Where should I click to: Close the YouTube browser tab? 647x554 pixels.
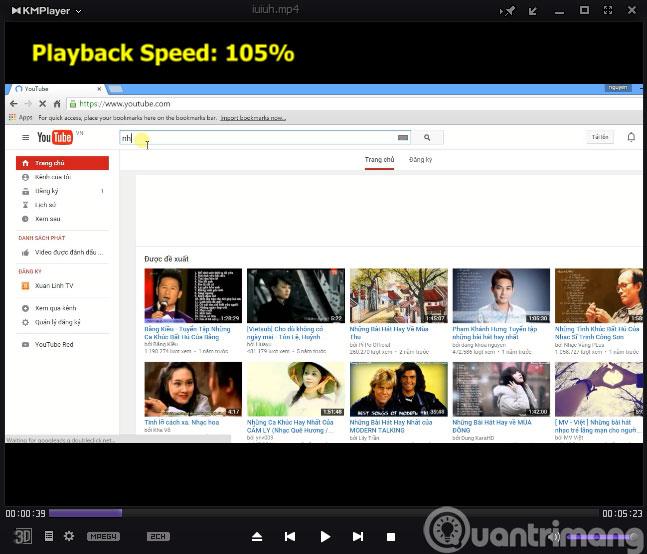pos(99,89)
